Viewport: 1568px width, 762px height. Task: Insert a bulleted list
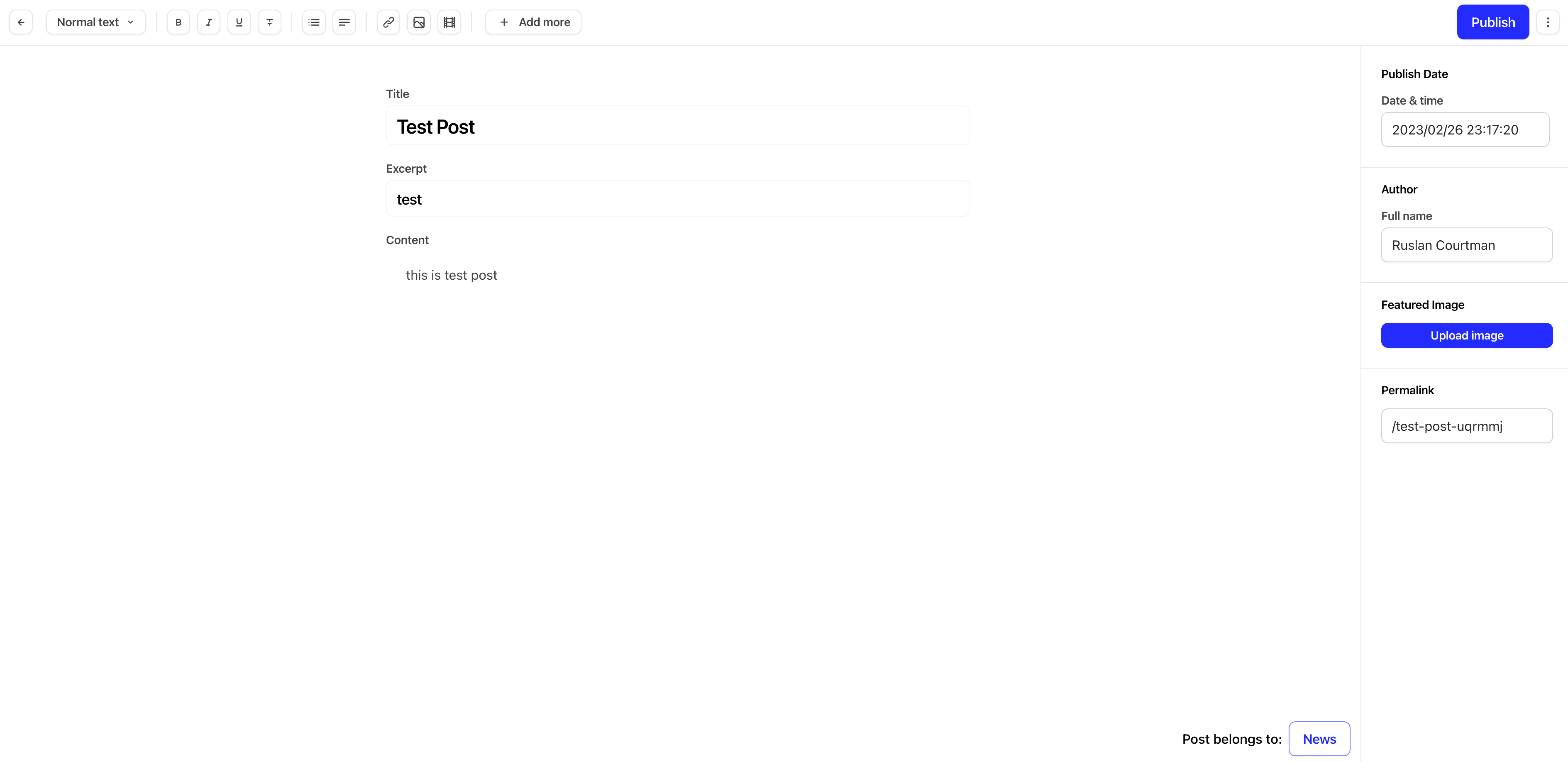point(313,22)
